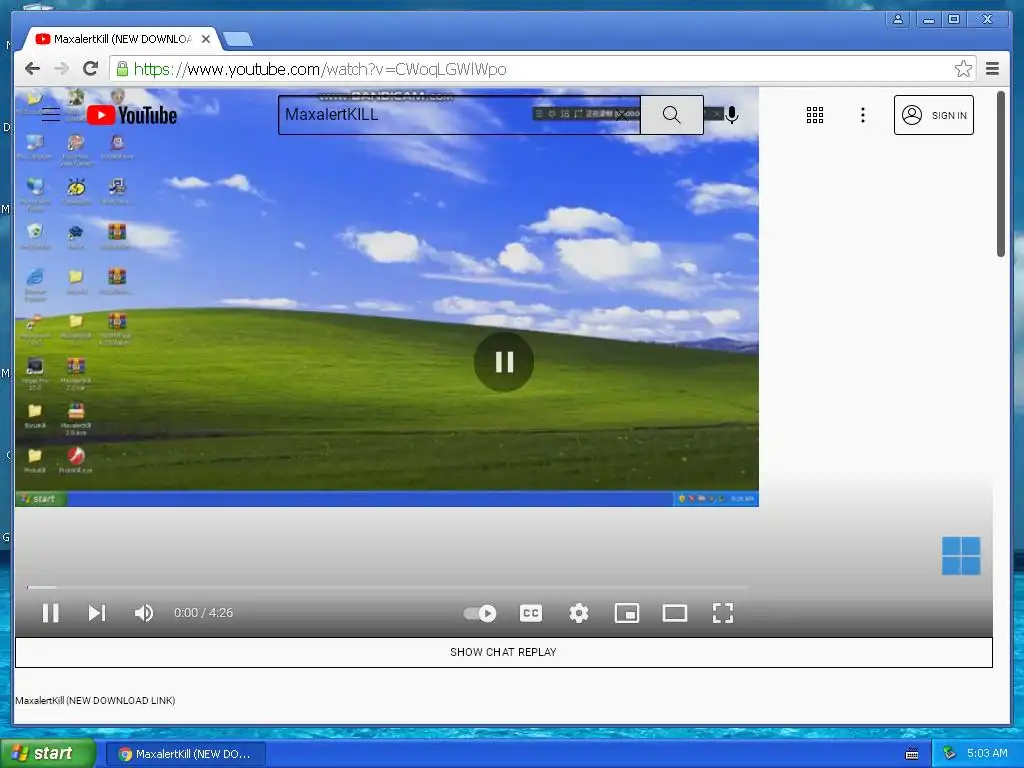The width and height of the screenshot is (1024, 768).
Task: Click the Windows logo channel watermark
Action: 961,556
